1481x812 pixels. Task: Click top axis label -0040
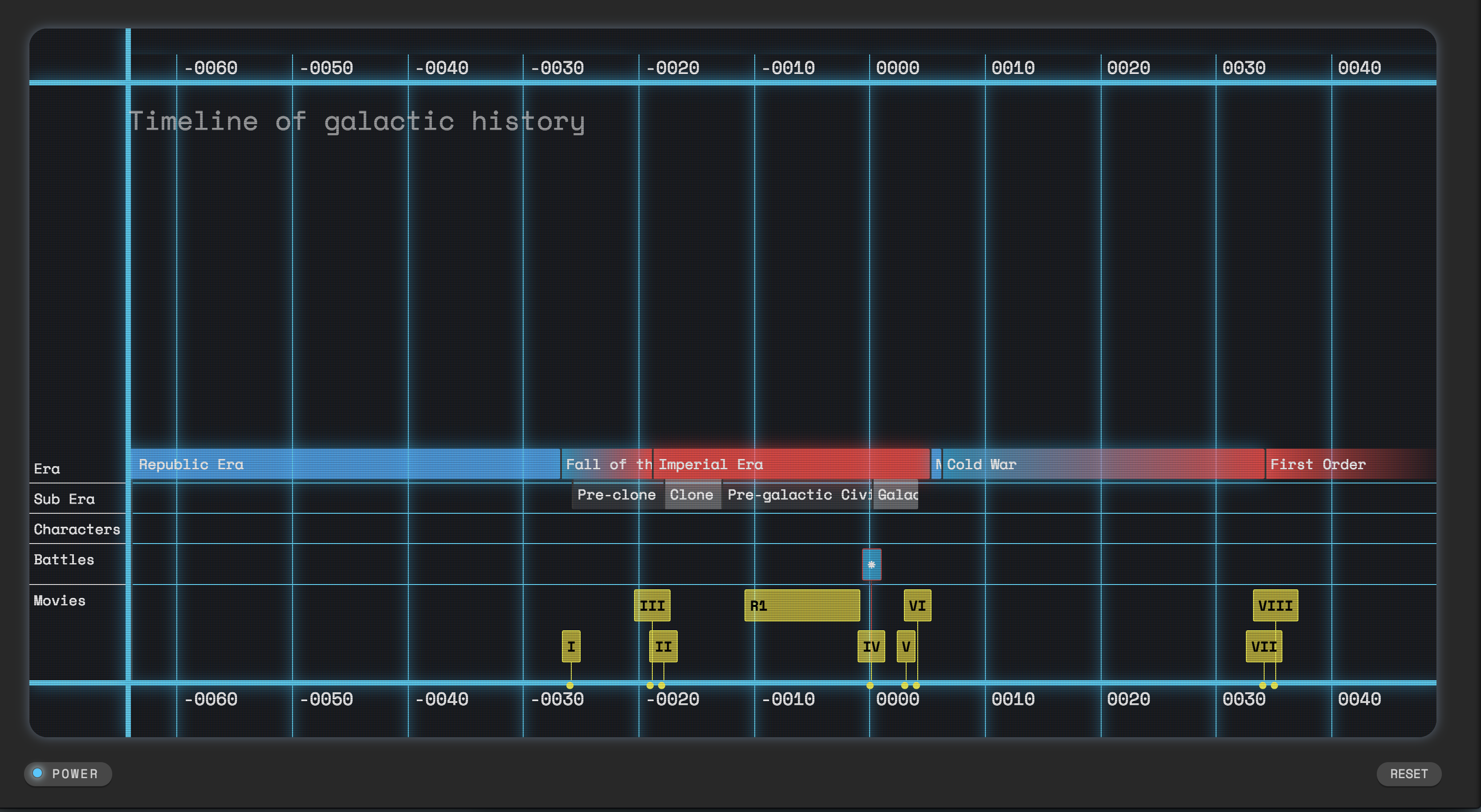point(442,68)
